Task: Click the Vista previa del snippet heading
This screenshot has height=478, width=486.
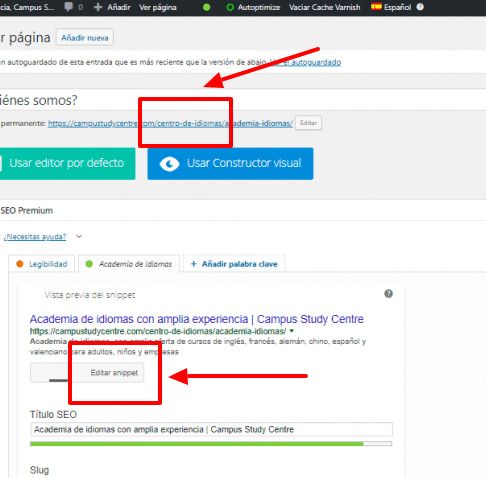Action: pos(90,295)
